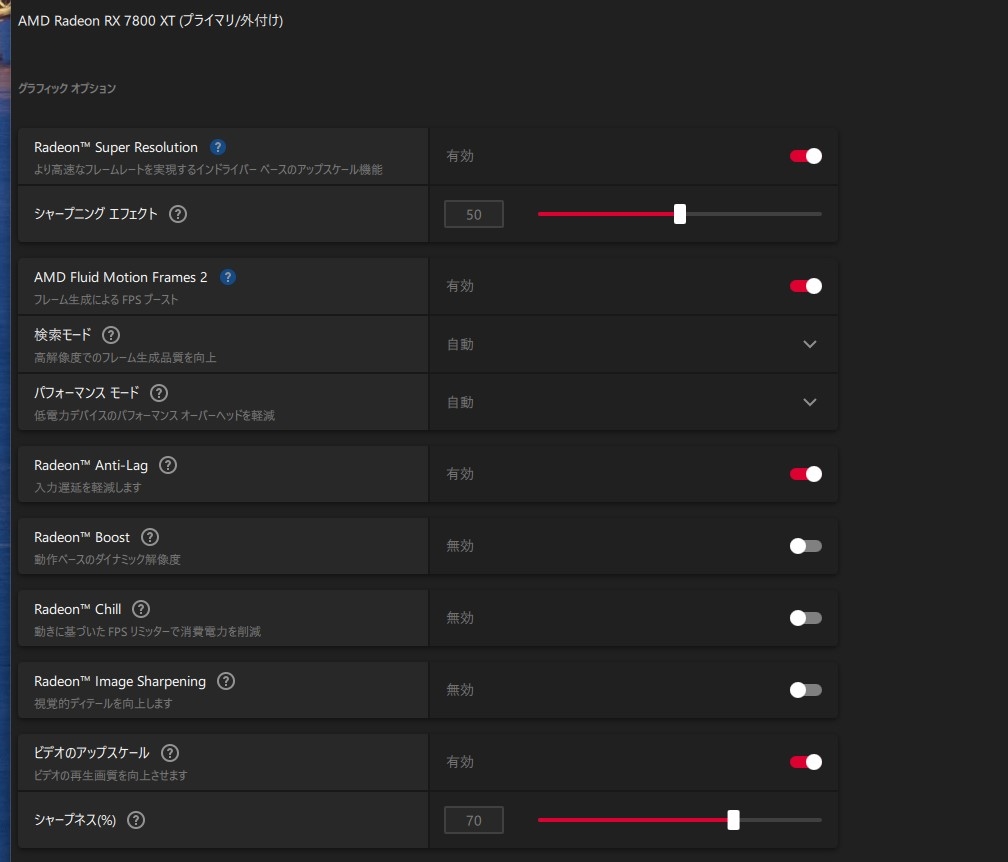Click the AMD Radeon RX 7800 XT header

150,21
